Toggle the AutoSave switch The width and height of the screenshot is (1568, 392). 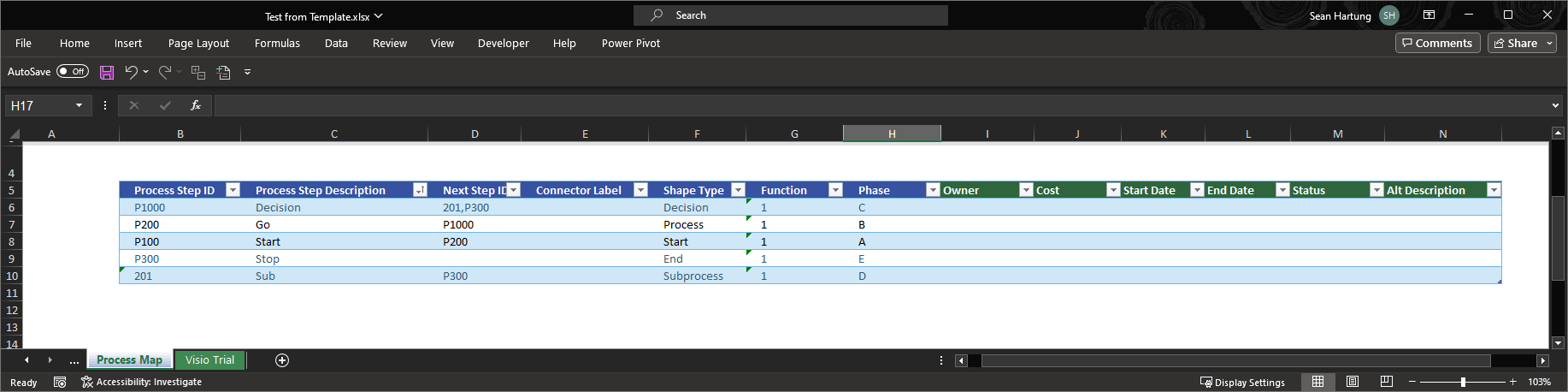pyautogui.click(x=73, y=72)
